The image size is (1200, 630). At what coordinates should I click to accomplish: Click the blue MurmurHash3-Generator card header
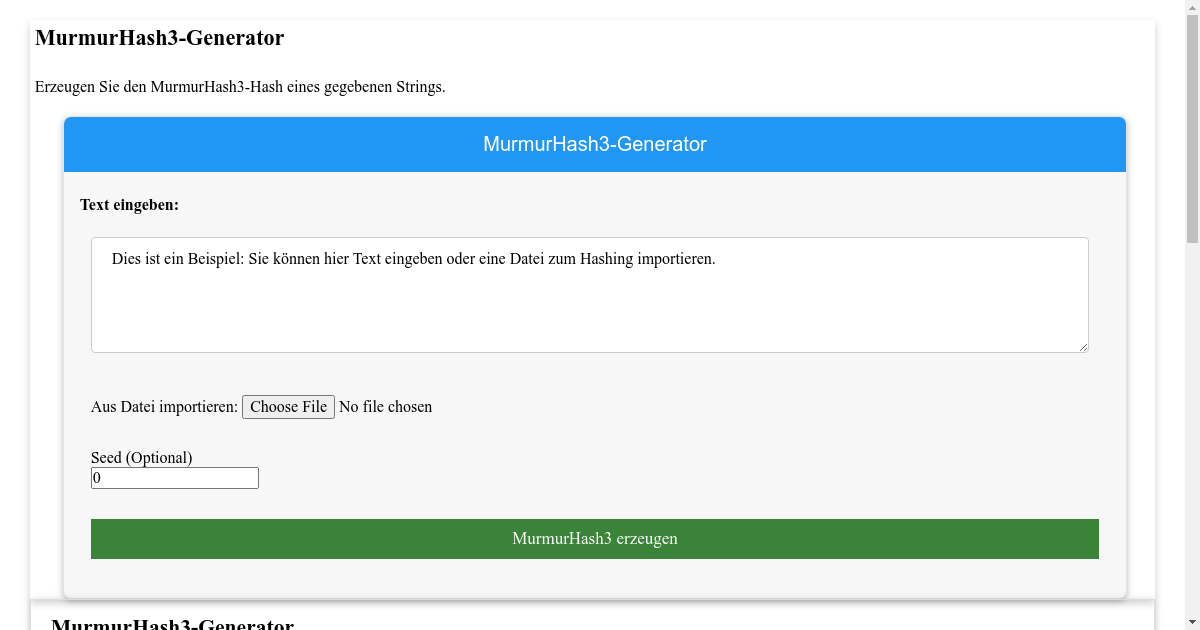(594, 144)
